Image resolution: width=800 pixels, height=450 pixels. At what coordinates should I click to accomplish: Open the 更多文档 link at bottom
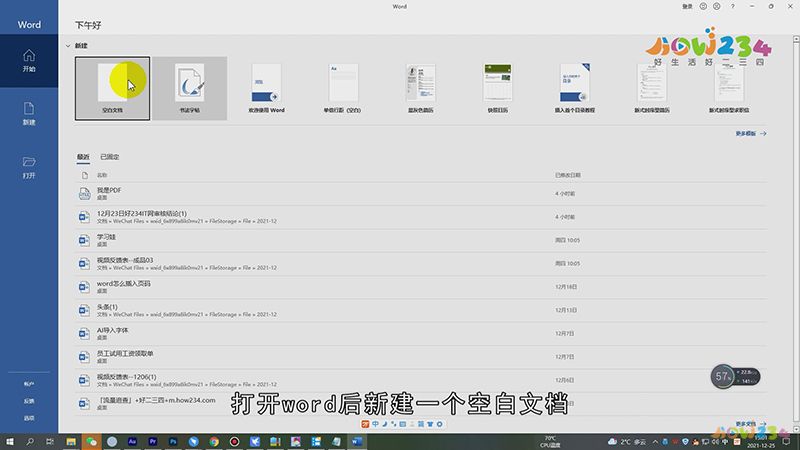(x=751, y=424)
